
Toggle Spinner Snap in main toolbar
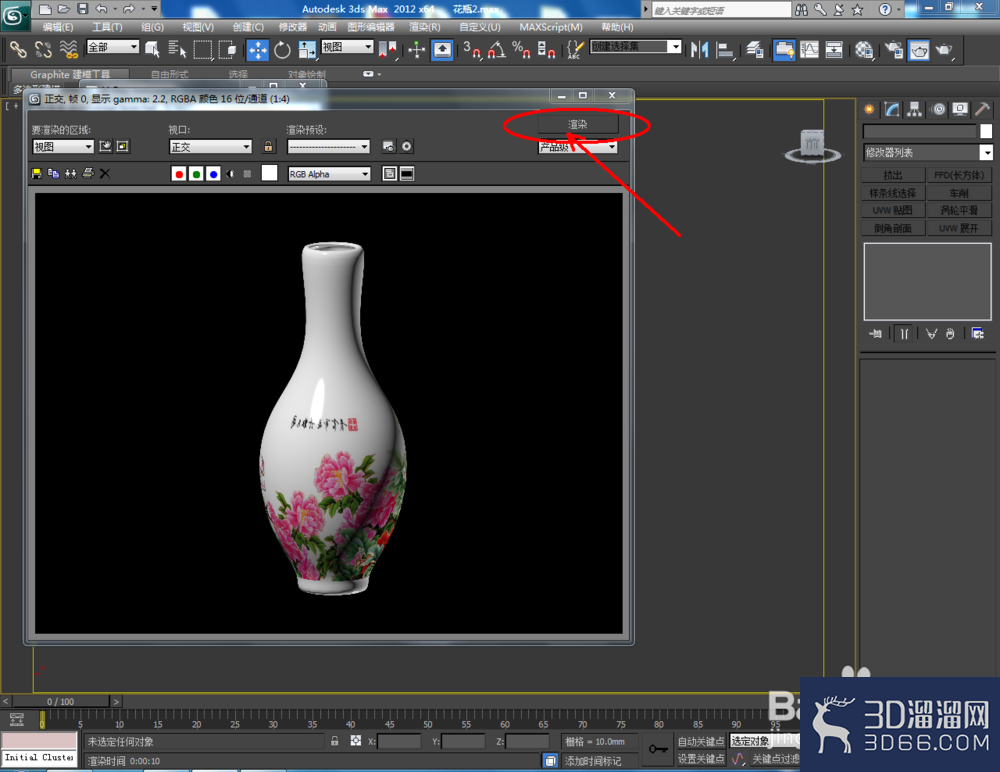point(546,49)
